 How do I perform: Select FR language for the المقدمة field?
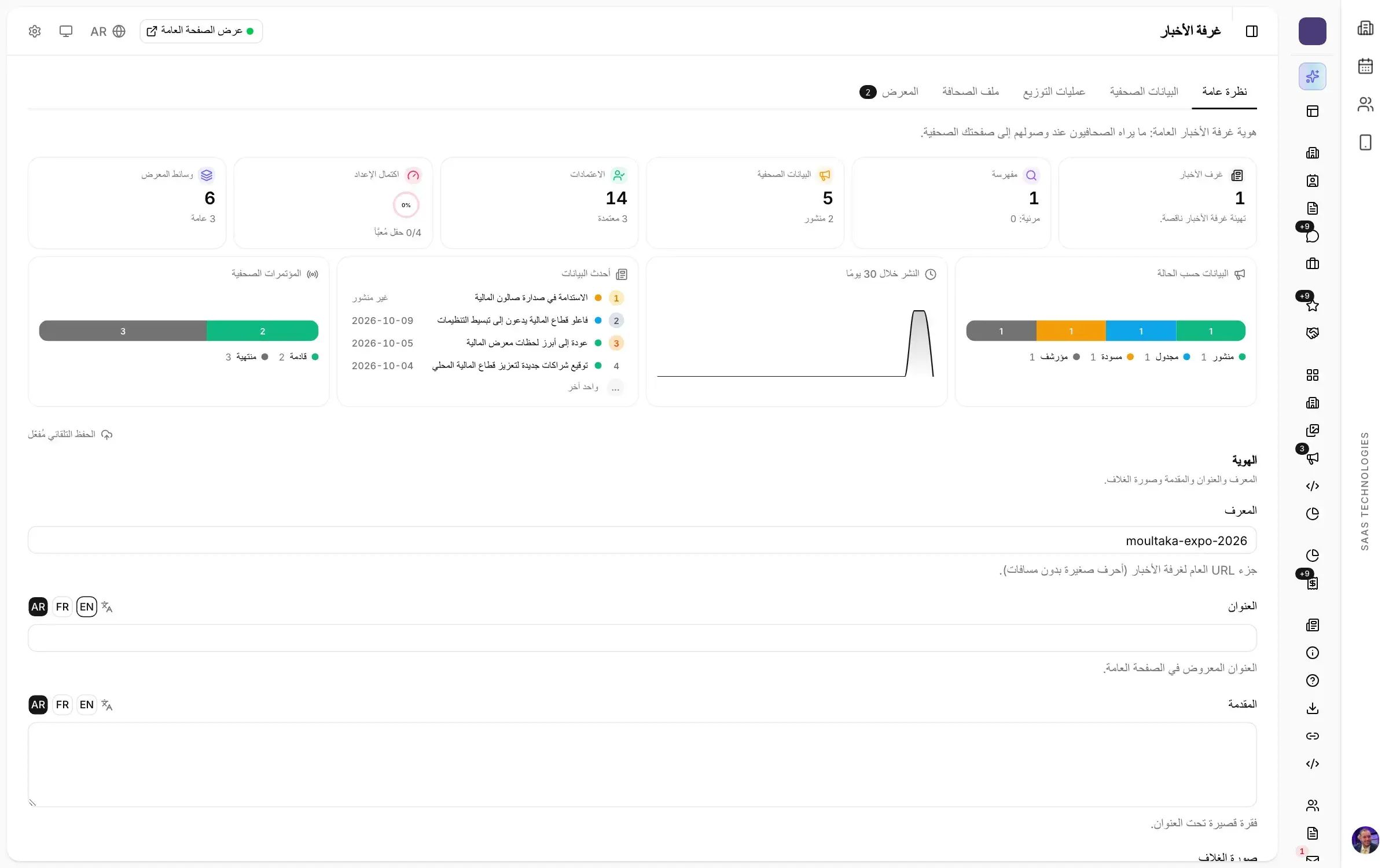pyautogui.click(x=63, y=704)
